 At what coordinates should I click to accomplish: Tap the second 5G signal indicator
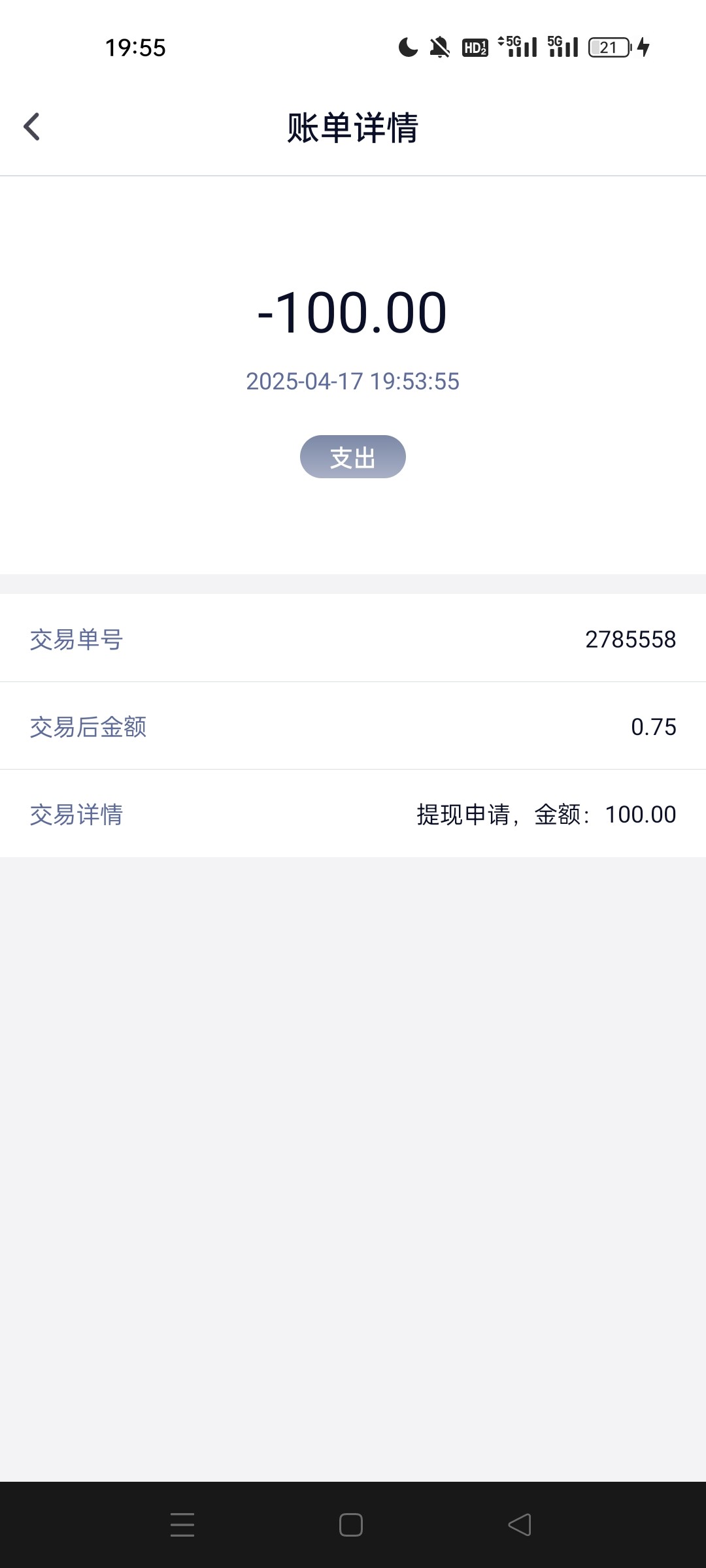(563, 47)
